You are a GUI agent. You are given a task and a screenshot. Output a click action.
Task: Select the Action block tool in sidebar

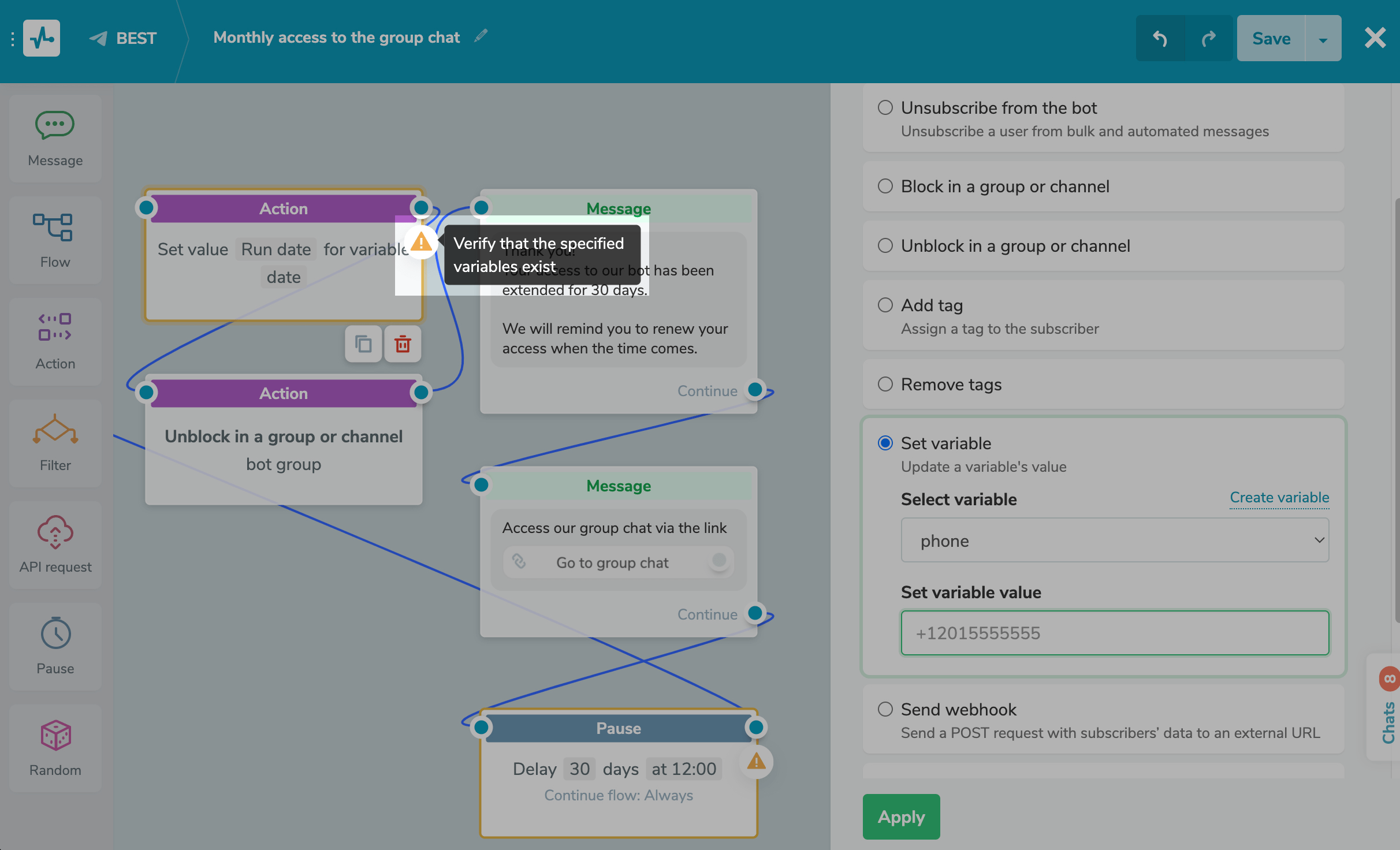(x=55, y=341)
